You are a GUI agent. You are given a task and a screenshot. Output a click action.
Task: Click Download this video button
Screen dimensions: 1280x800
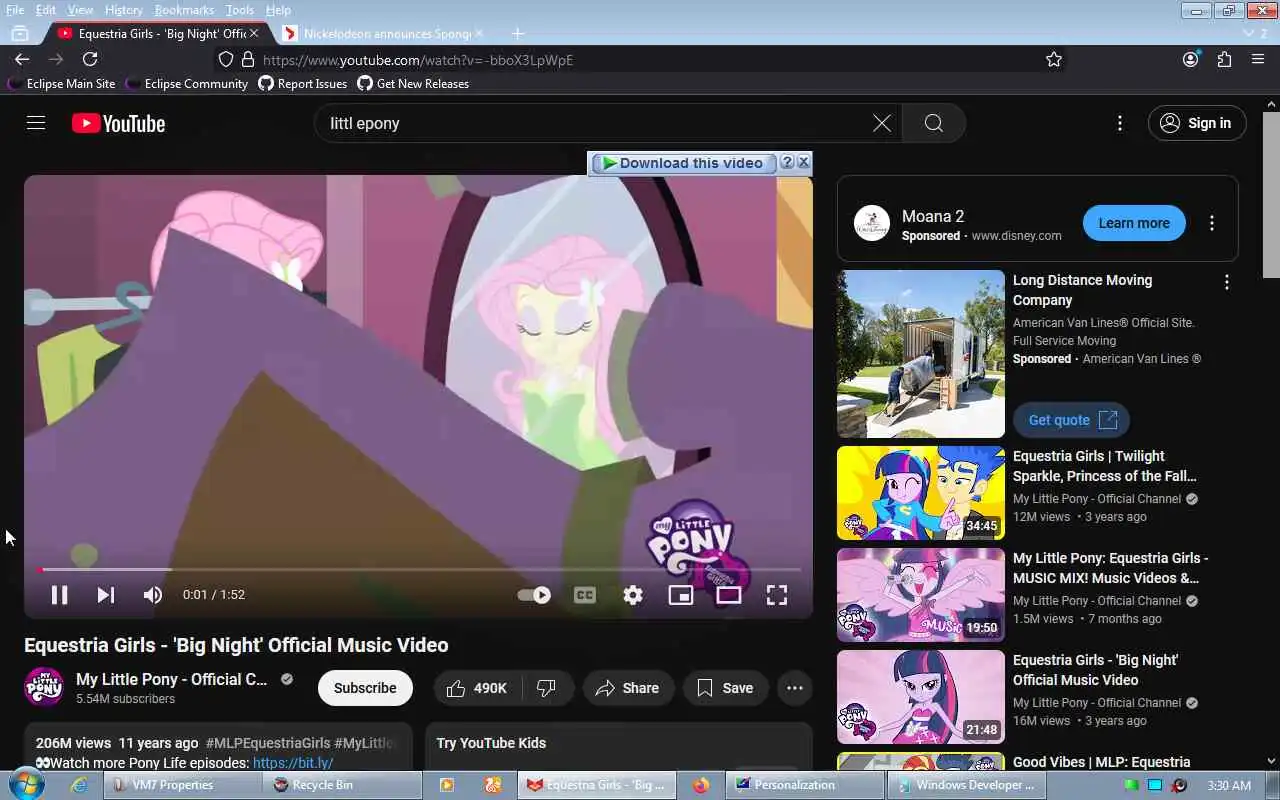(683, 163)
